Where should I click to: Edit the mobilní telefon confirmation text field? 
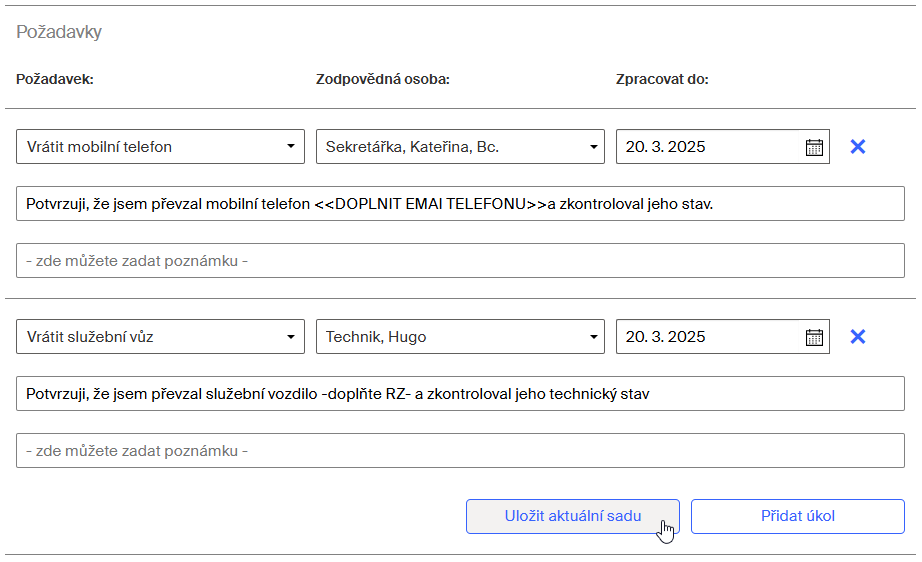coord(460,203)
